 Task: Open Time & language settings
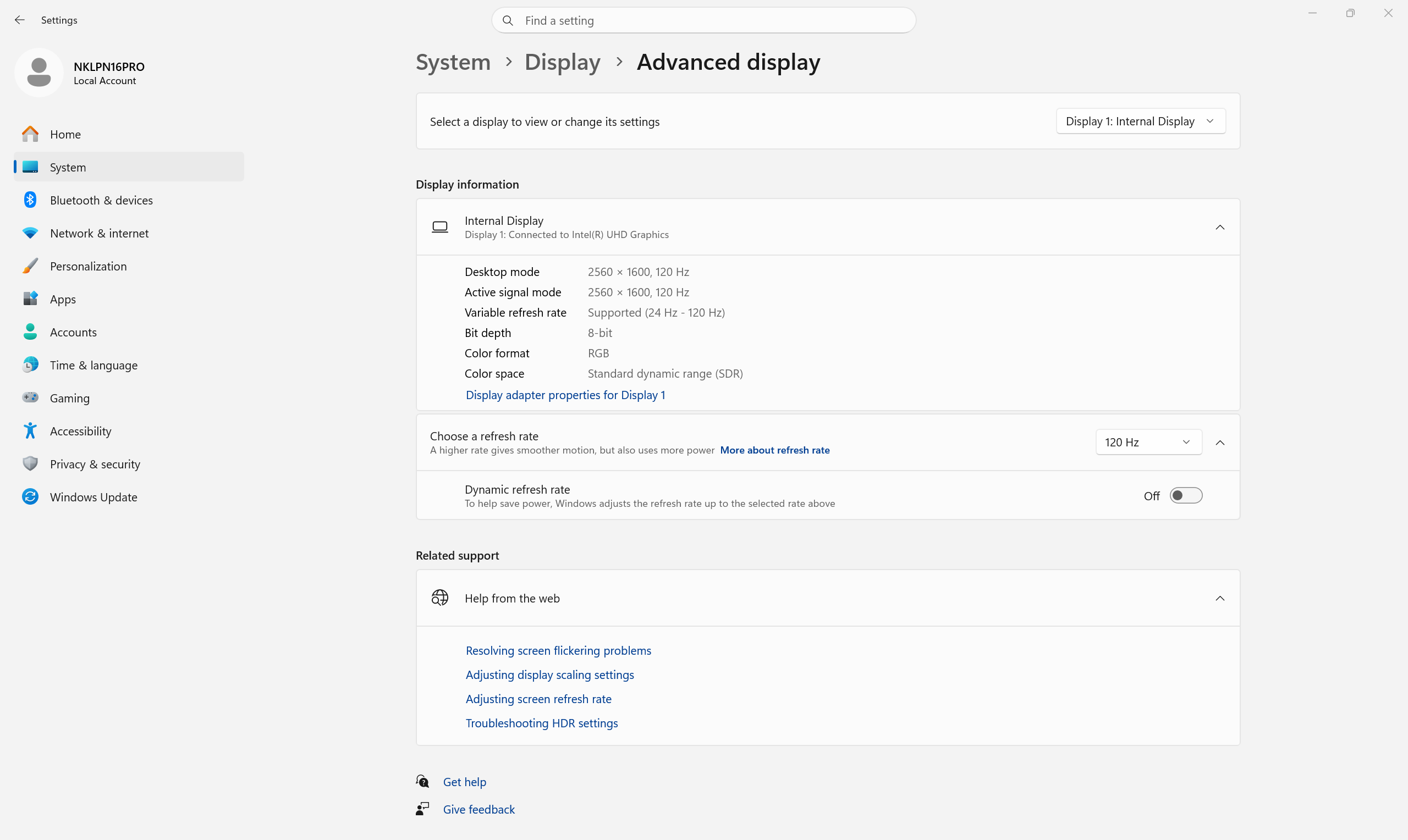pyautogui.click(x=94, y=365)
